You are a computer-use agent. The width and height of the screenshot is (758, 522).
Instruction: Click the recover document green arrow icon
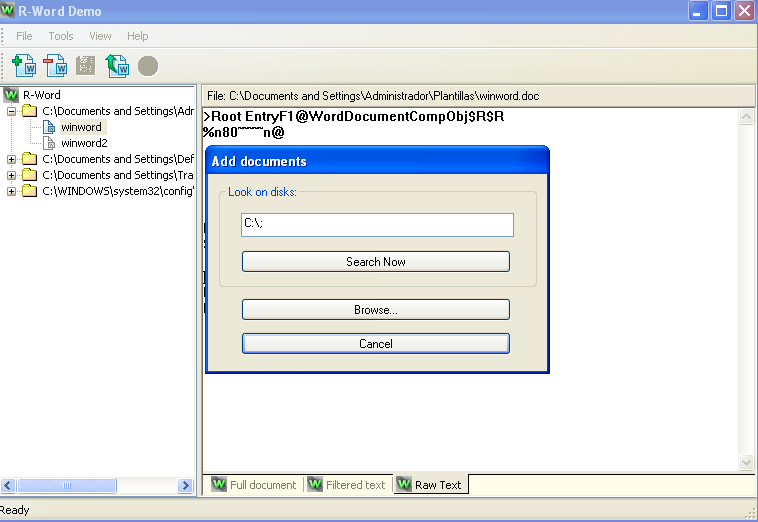click(117, 66)
